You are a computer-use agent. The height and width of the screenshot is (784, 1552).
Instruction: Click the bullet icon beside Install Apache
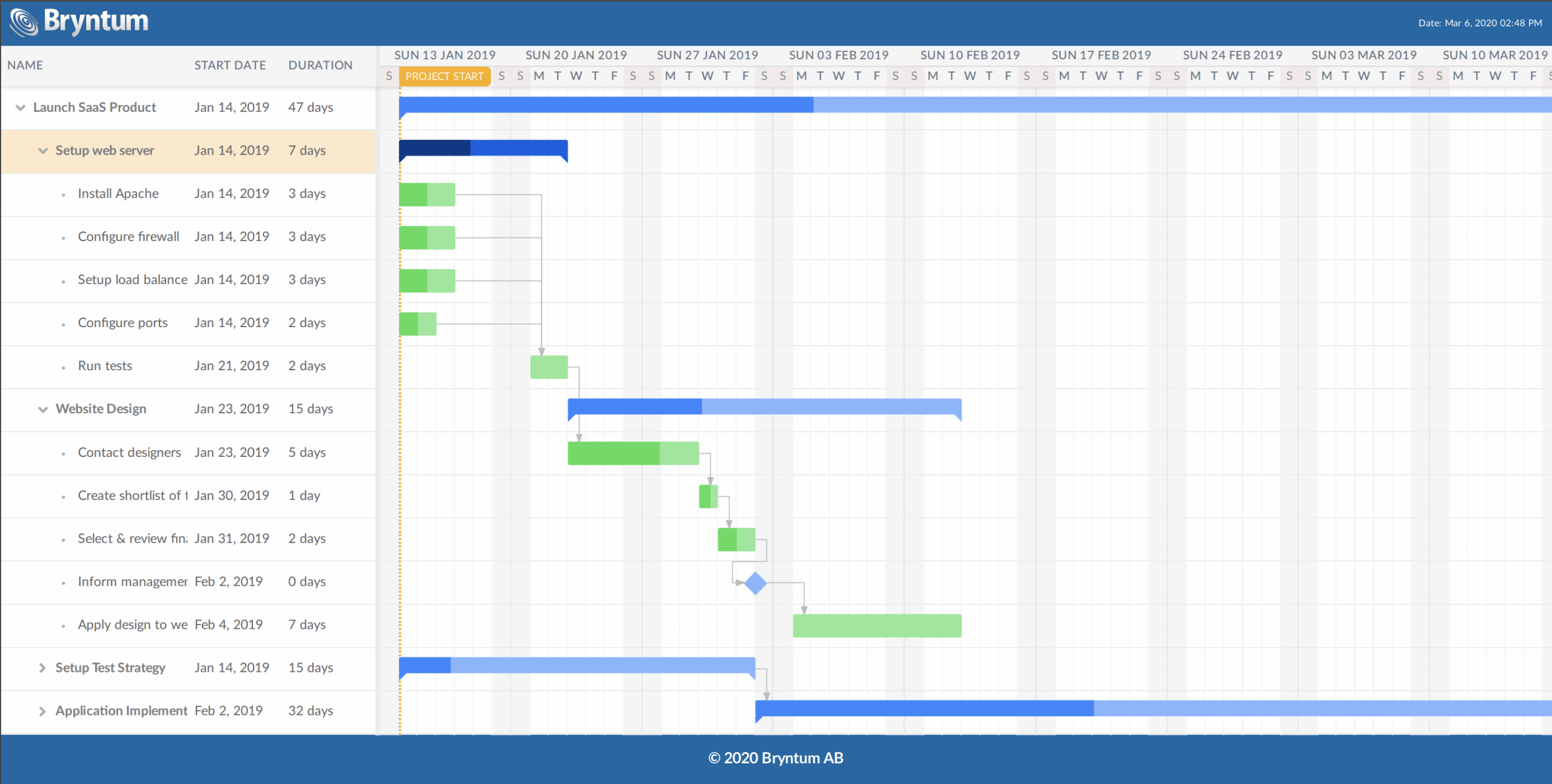pos(64,194)
